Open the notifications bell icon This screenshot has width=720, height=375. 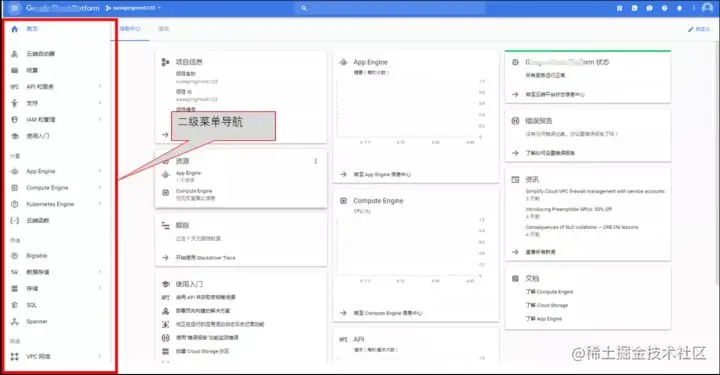click(x=679, y=8)
